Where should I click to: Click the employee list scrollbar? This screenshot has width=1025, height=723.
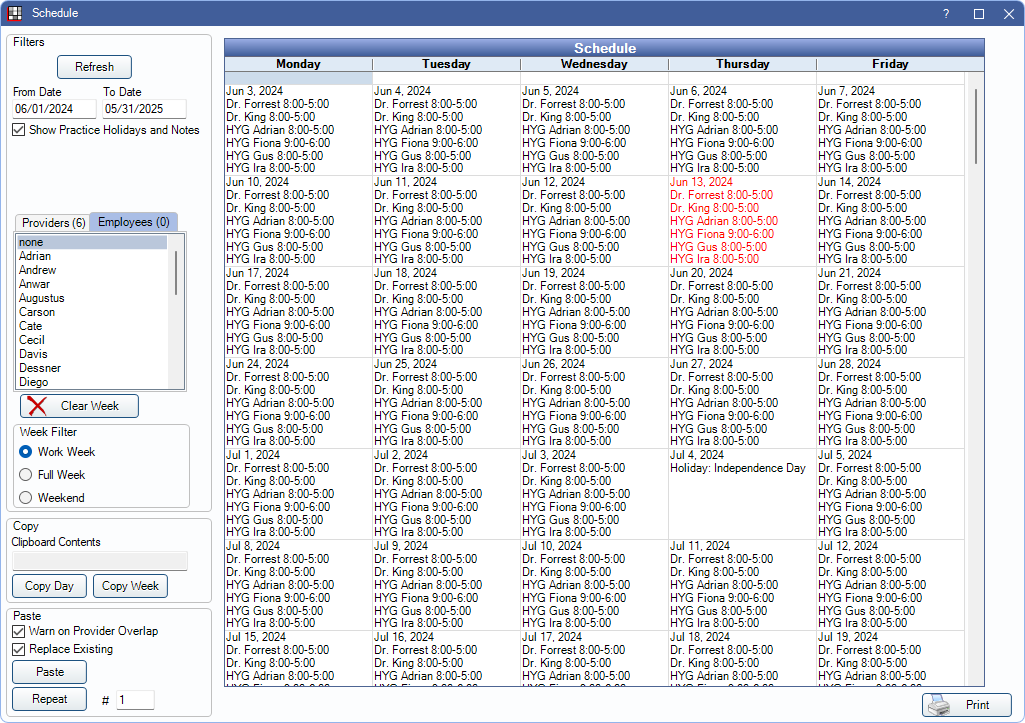tap(177, 272)
